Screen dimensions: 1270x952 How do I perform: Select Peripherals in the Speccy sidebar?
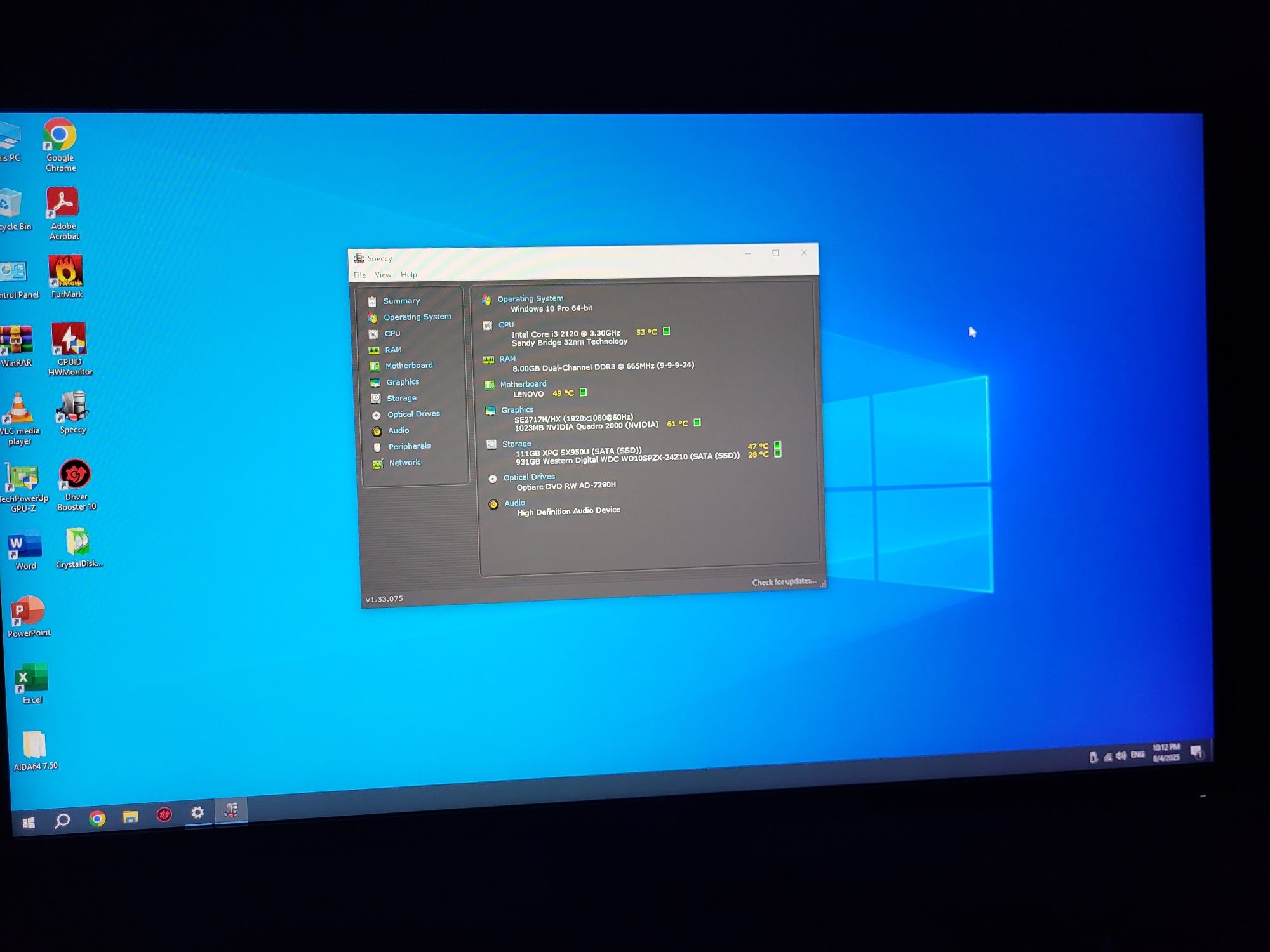410,446
